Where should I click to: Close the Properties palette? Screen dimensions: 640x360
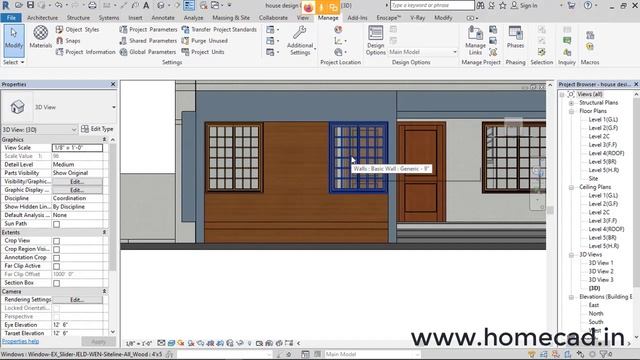(113, 84)
